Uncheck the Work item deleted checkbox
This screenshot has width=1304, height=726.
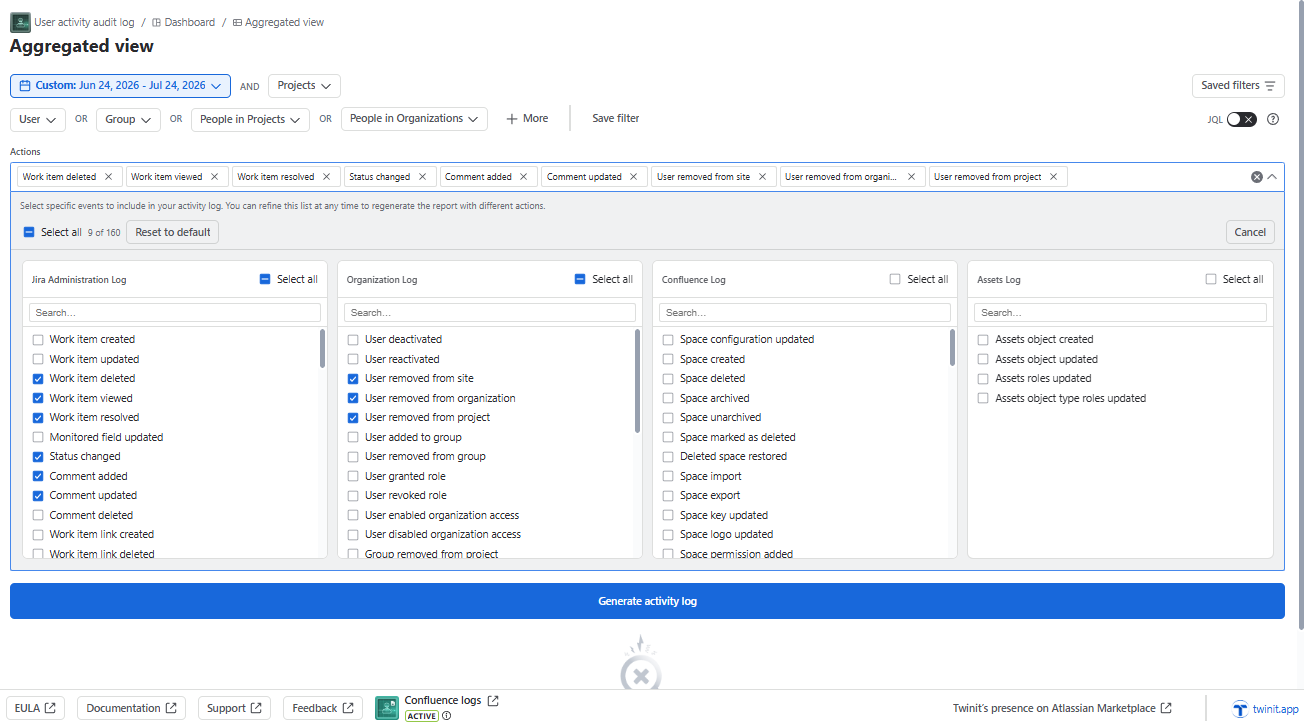(38, 379)
